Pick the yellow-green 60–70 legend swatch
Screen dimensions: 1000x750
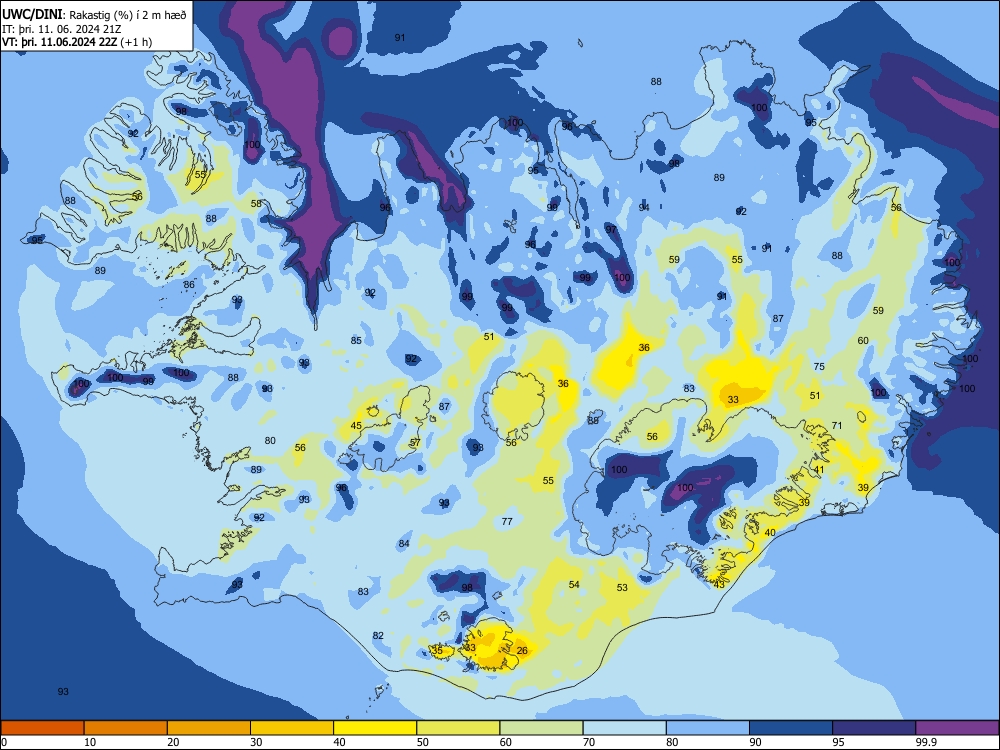pyautogui.click(x=541, y=728)
